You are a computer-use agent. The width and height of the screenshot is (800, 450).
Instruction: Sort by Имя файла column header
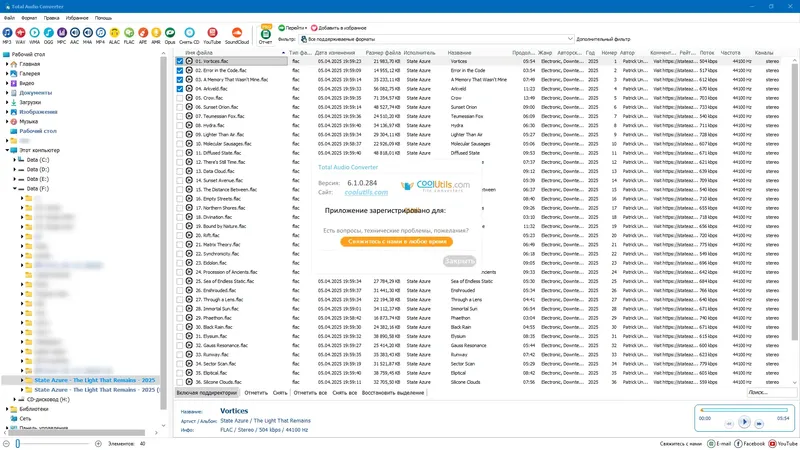231,53
